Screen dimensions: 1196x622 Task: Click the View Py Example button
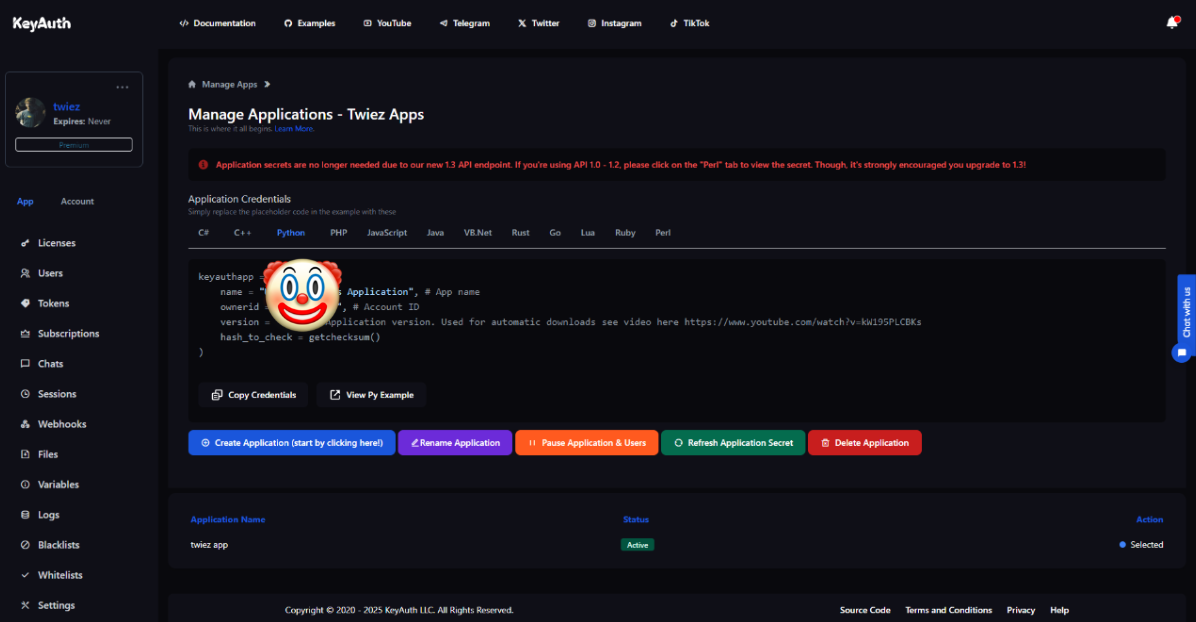(x=371, y=395)
